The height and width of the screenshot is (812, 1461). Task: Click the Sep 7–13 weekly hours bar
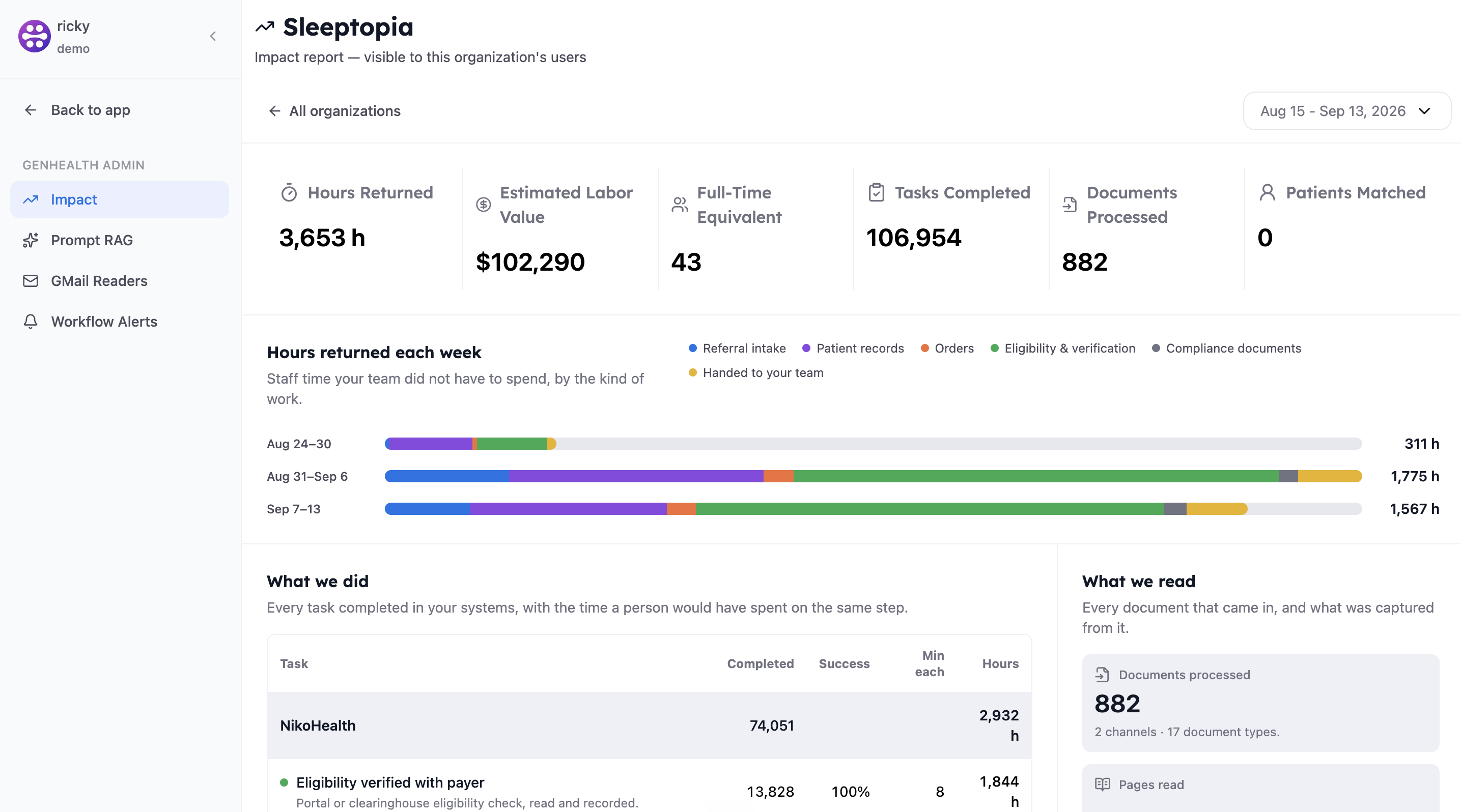(873, 509)
